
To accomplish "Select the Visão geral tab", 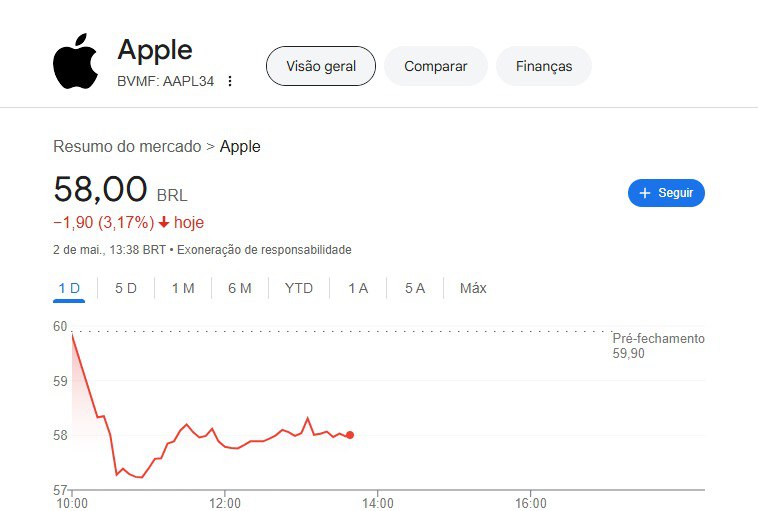I will click(321, 66).
